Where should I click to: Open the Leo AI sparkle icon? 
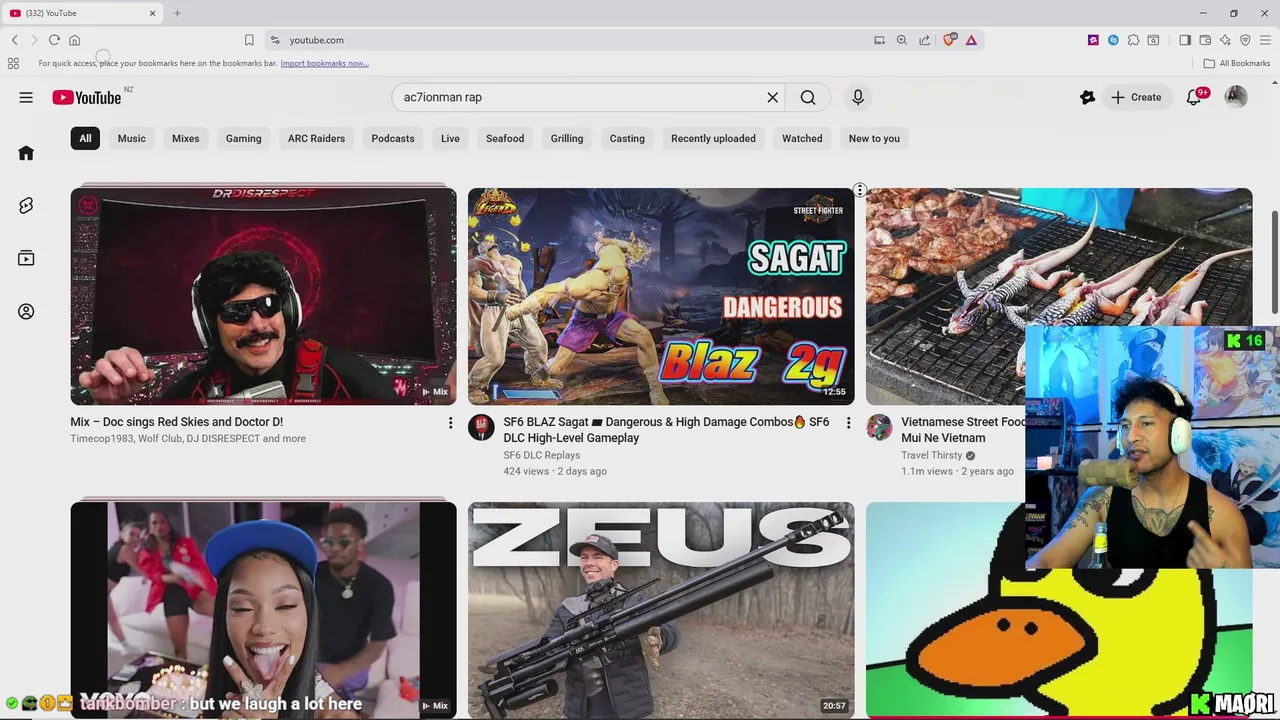click(1225, 40)
